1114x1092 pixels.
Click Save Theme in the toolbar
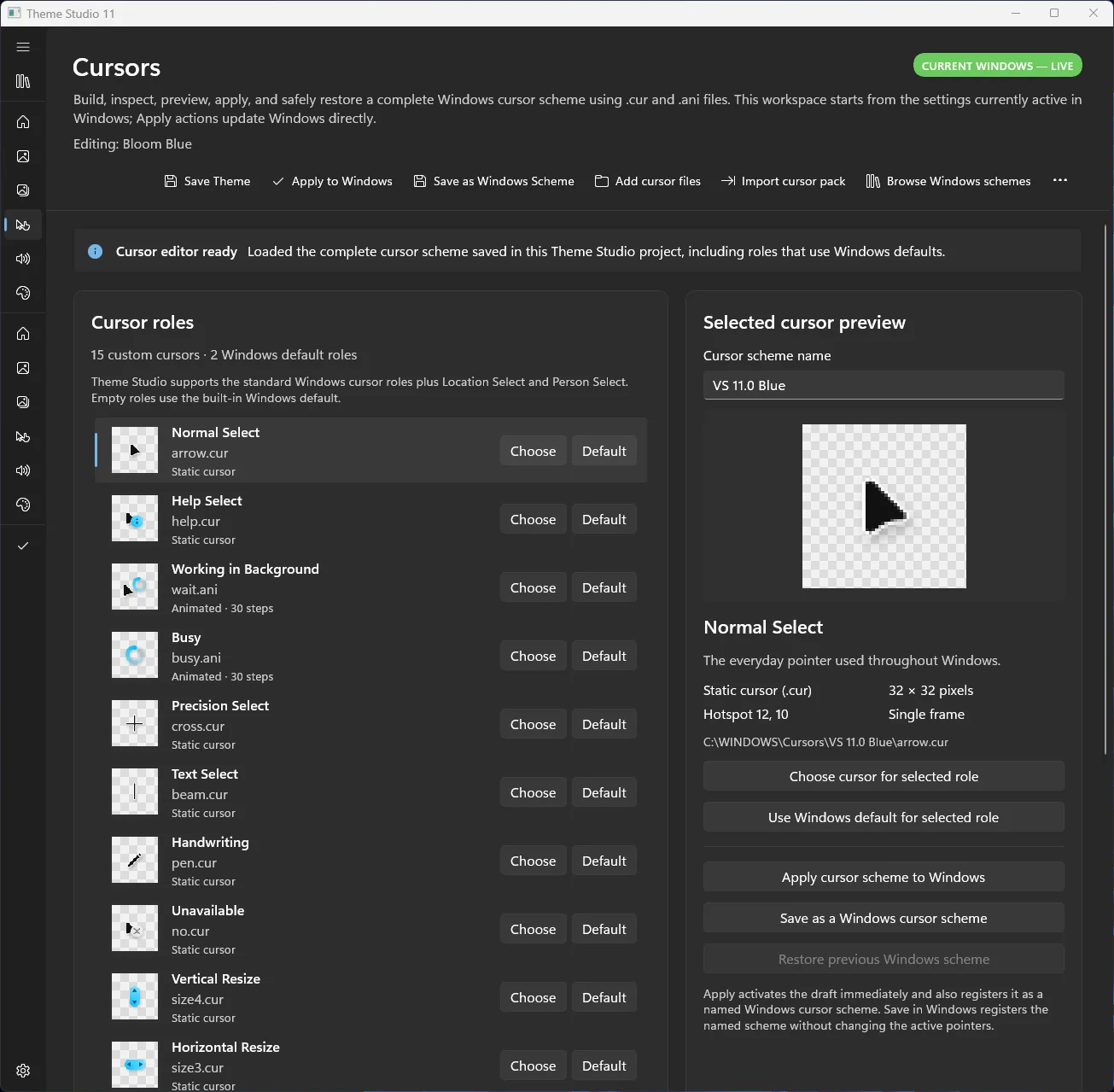click(x=207, y=181)
